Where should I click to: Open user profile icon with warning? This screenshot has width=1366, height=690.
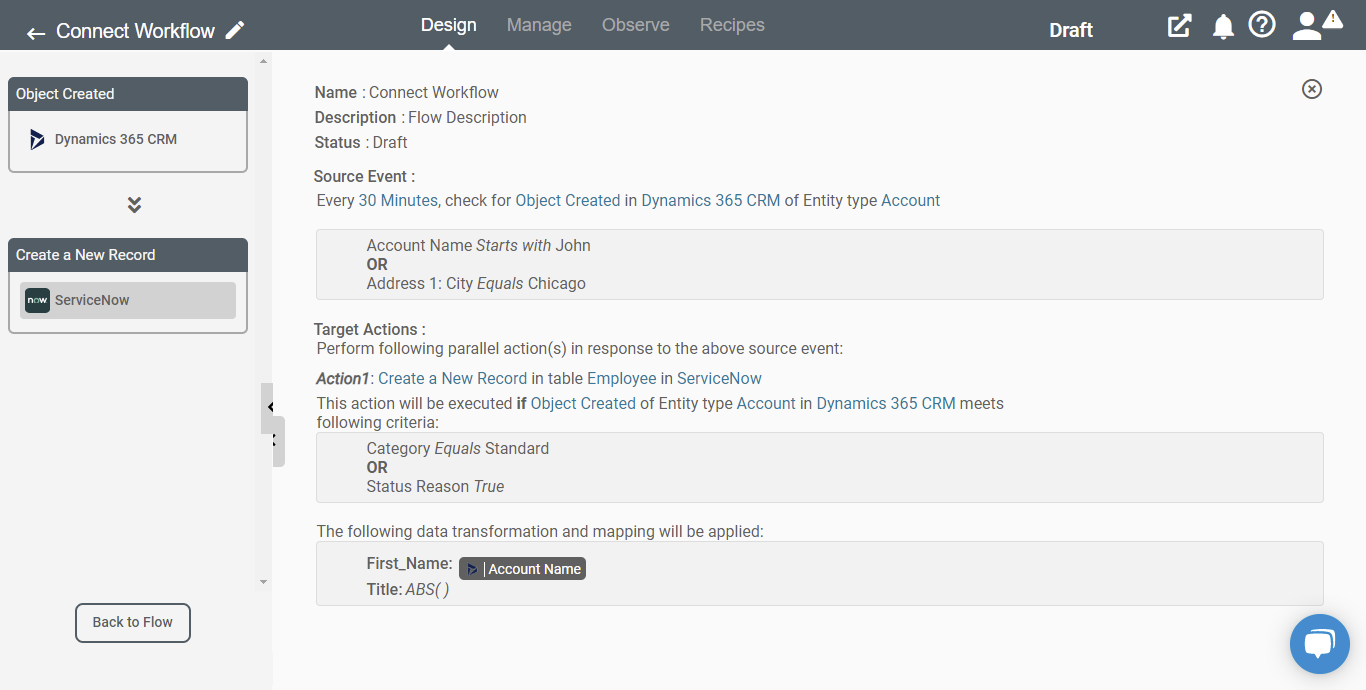(1315, 25)
